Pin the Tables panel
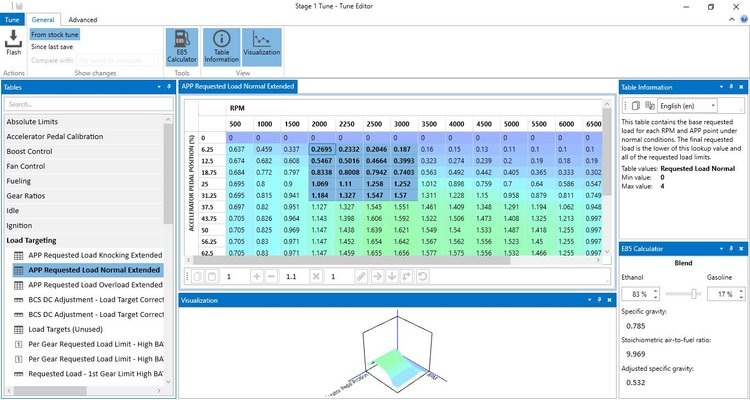The image size is (750, 400). (x=159, y=87)
